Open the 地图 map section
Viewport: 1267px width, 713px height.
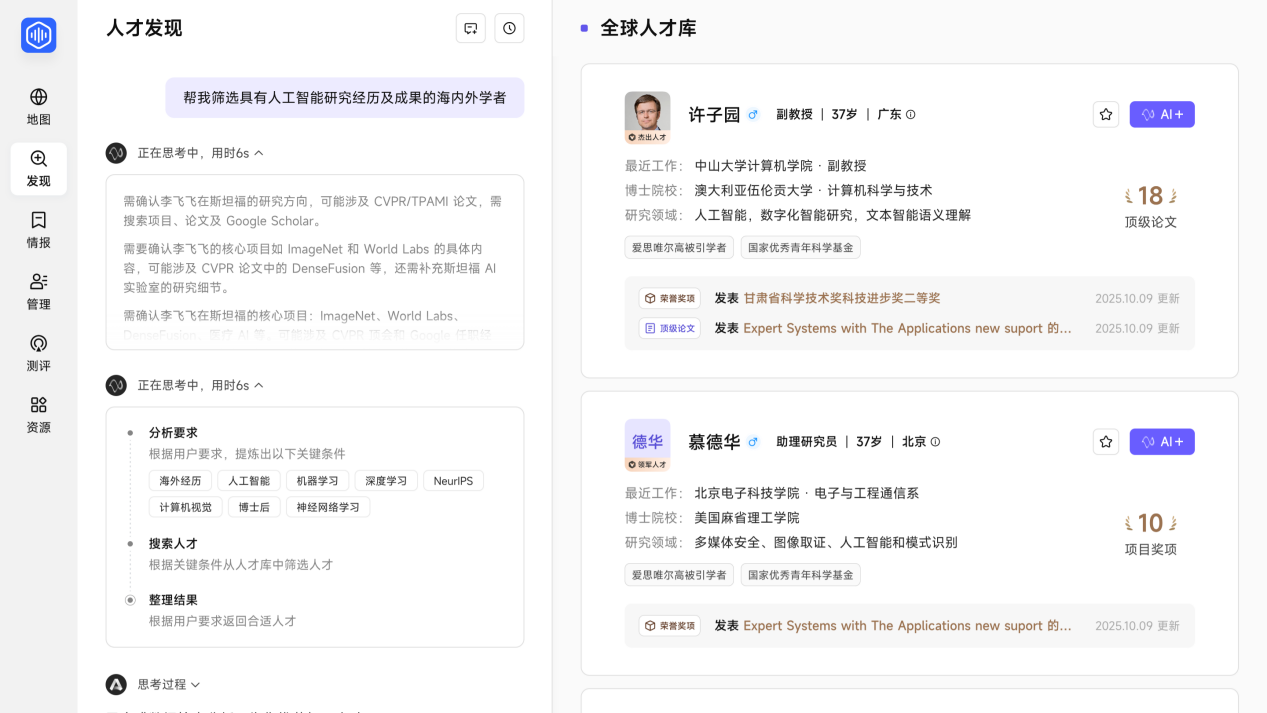tap(39, 107)
